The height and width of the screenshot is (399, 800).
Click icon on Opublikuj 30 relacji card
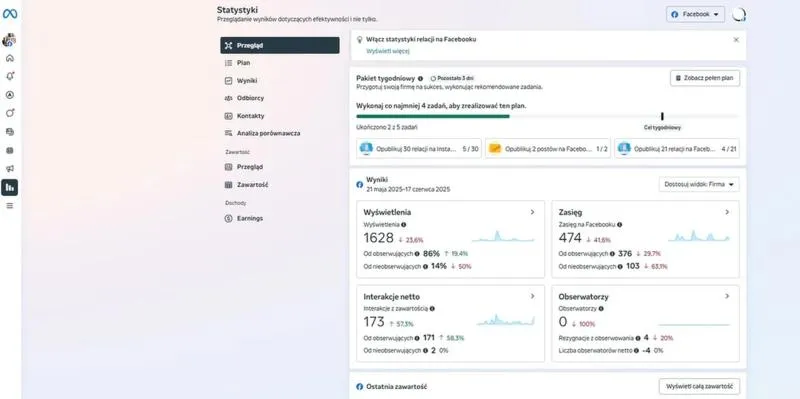coord(366,148)
